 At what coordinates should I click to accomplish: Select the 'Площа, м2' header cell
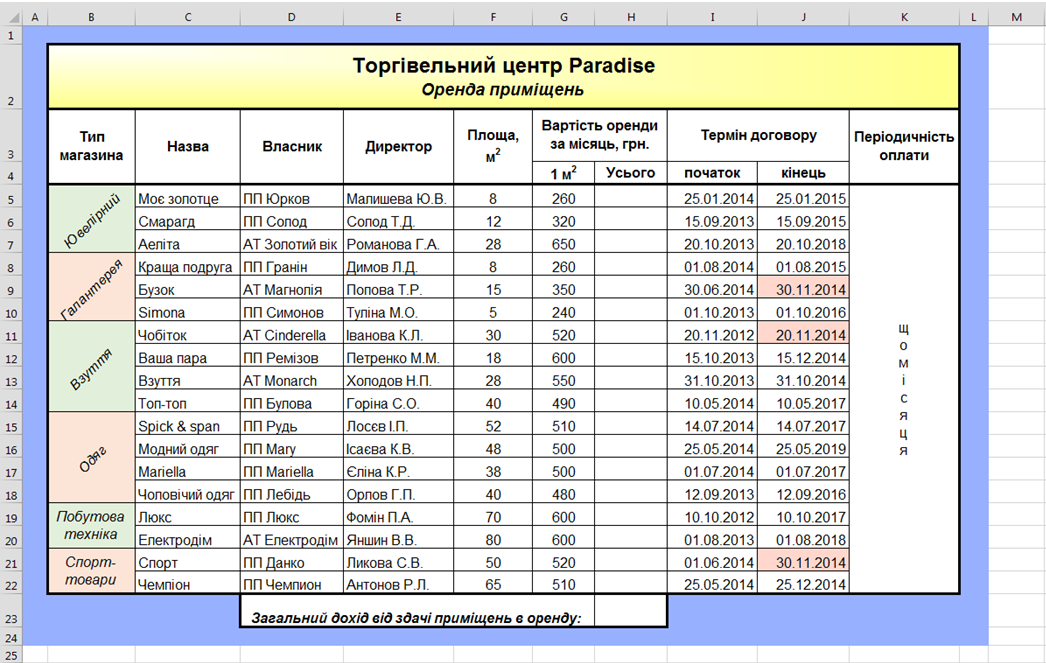(493, 147)
